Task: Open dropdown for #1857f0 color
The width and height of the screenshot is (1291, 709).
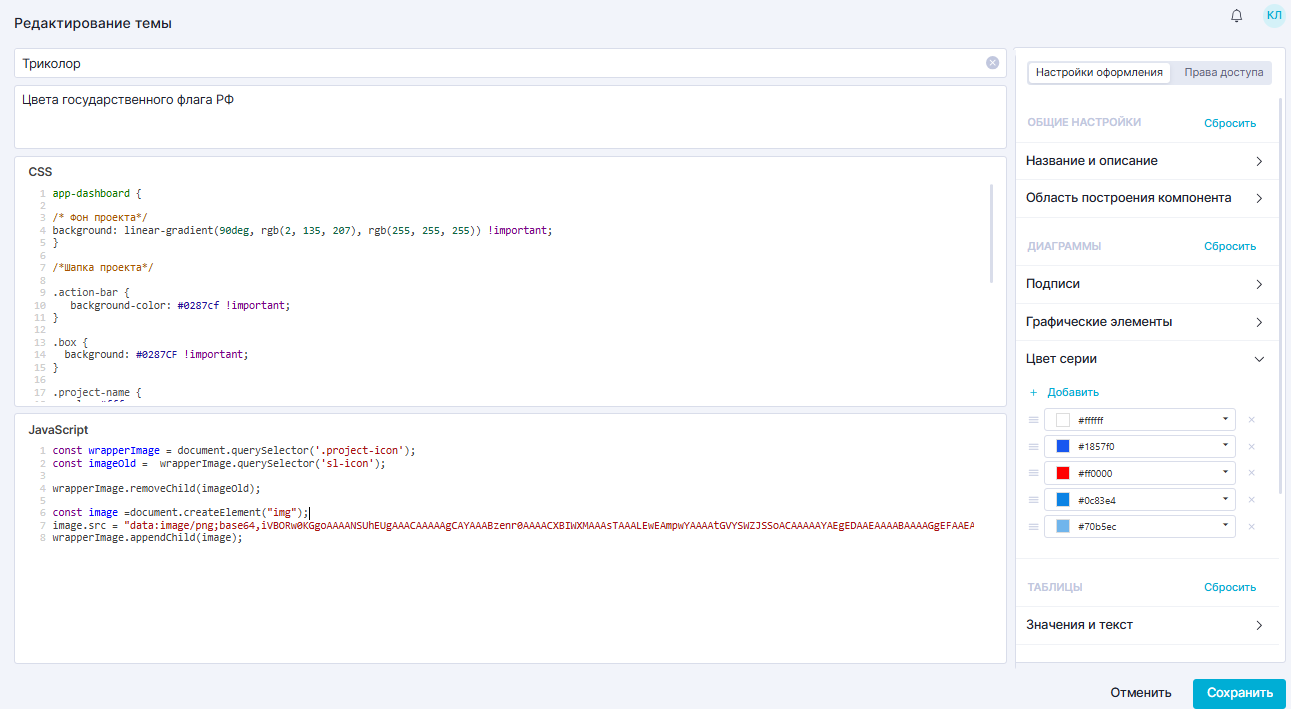Action: (x=1225, y=446)
